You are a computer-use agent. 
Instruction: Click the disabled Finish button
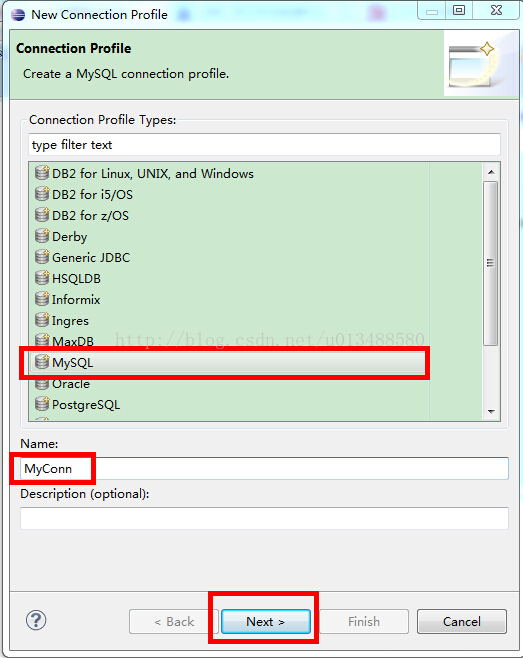coord(364,621)
